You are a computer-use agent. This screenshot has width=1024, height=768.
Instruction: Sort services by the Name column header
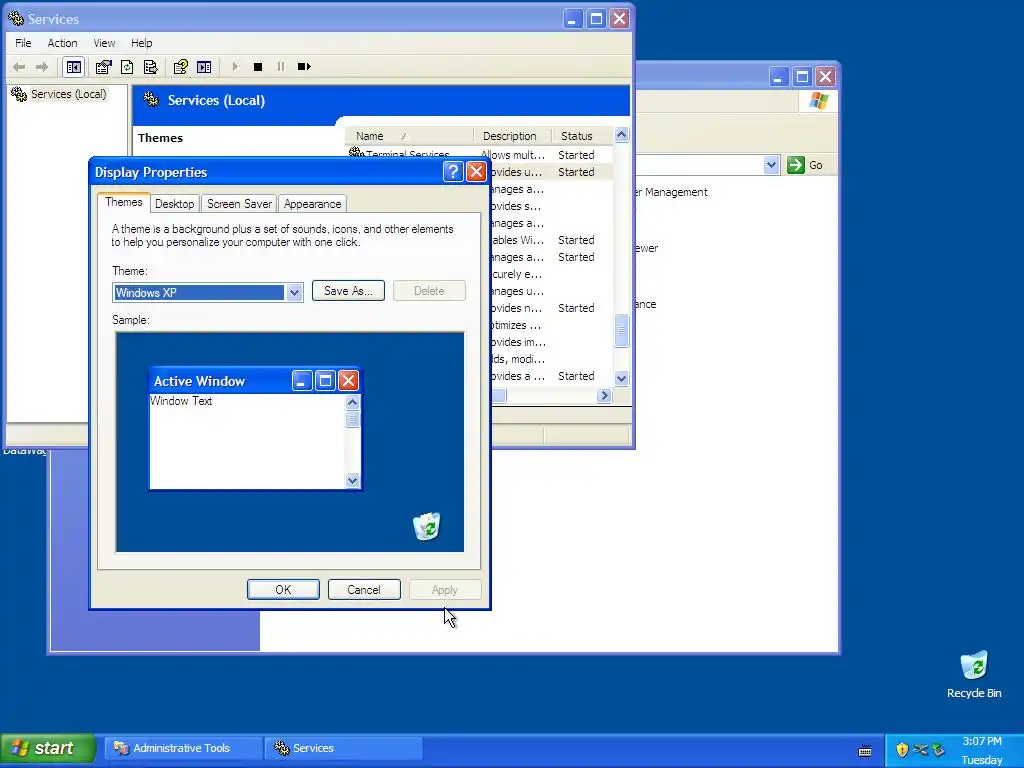coord(409,136)
